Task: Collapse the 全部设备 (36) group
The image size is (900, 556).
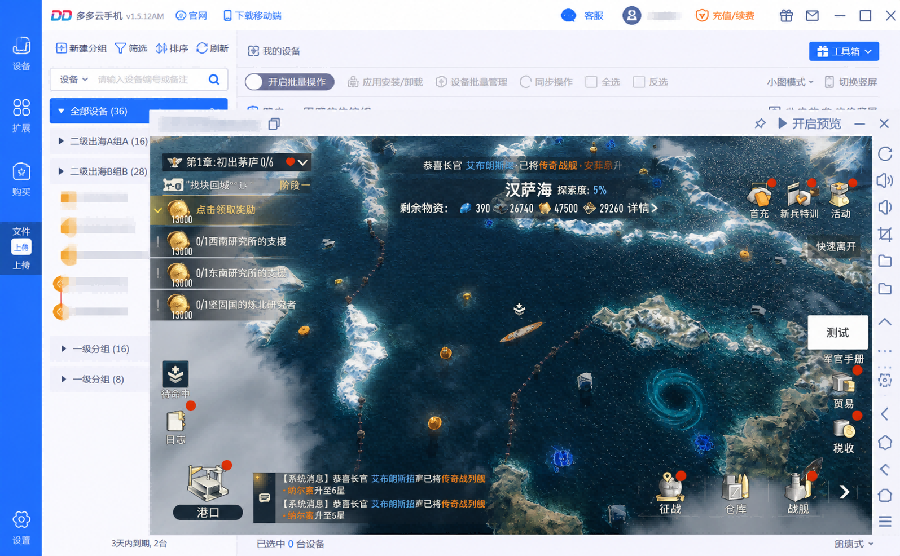Action: pyautogui.click(x=61, y=111)
